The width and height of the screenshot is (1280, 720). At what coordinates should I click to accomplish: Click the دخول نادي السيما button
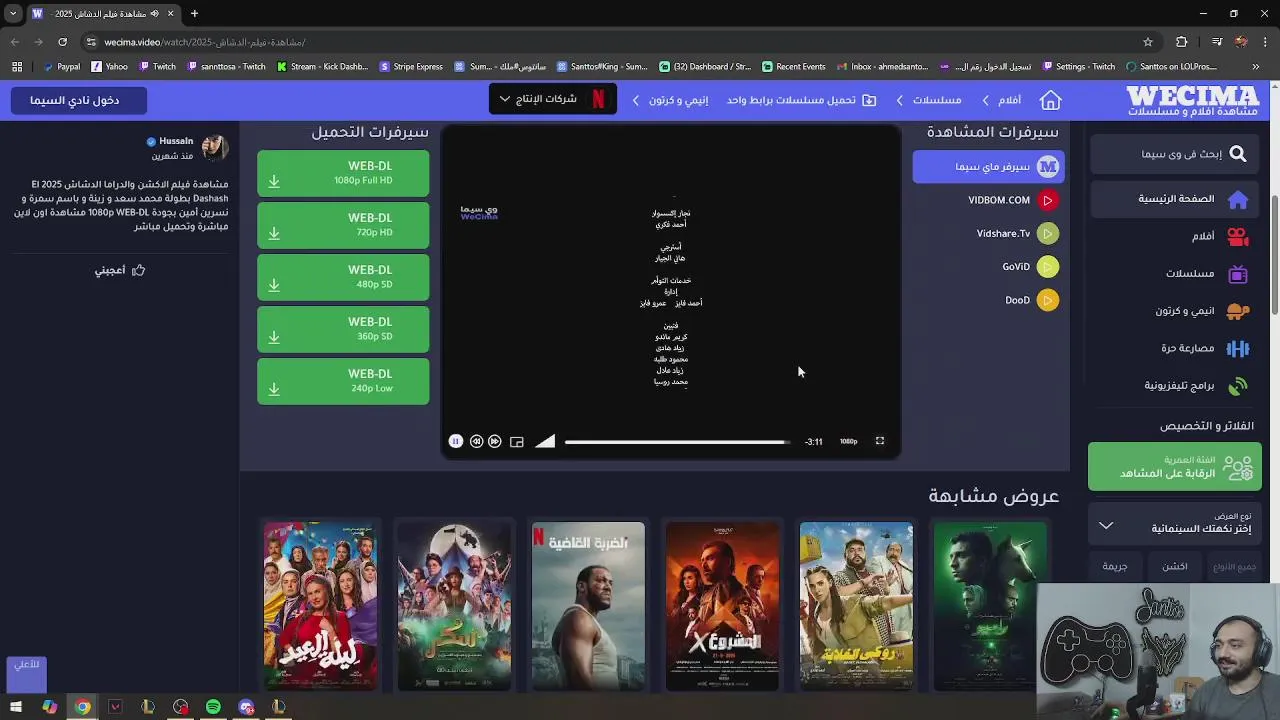(79, 100)
